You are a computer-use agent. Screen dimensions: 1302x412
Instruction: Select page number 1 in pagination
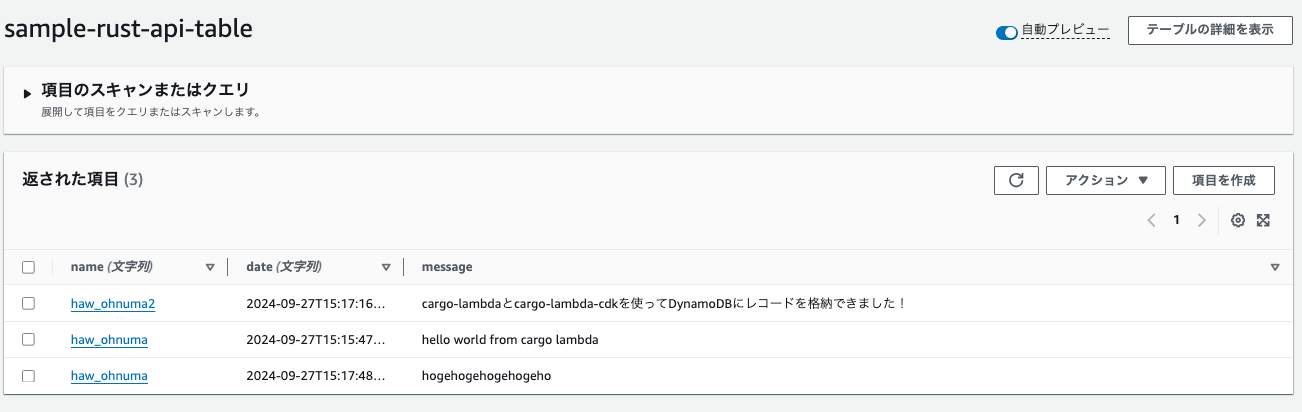pyautogui.click(x=1177, y=220)
